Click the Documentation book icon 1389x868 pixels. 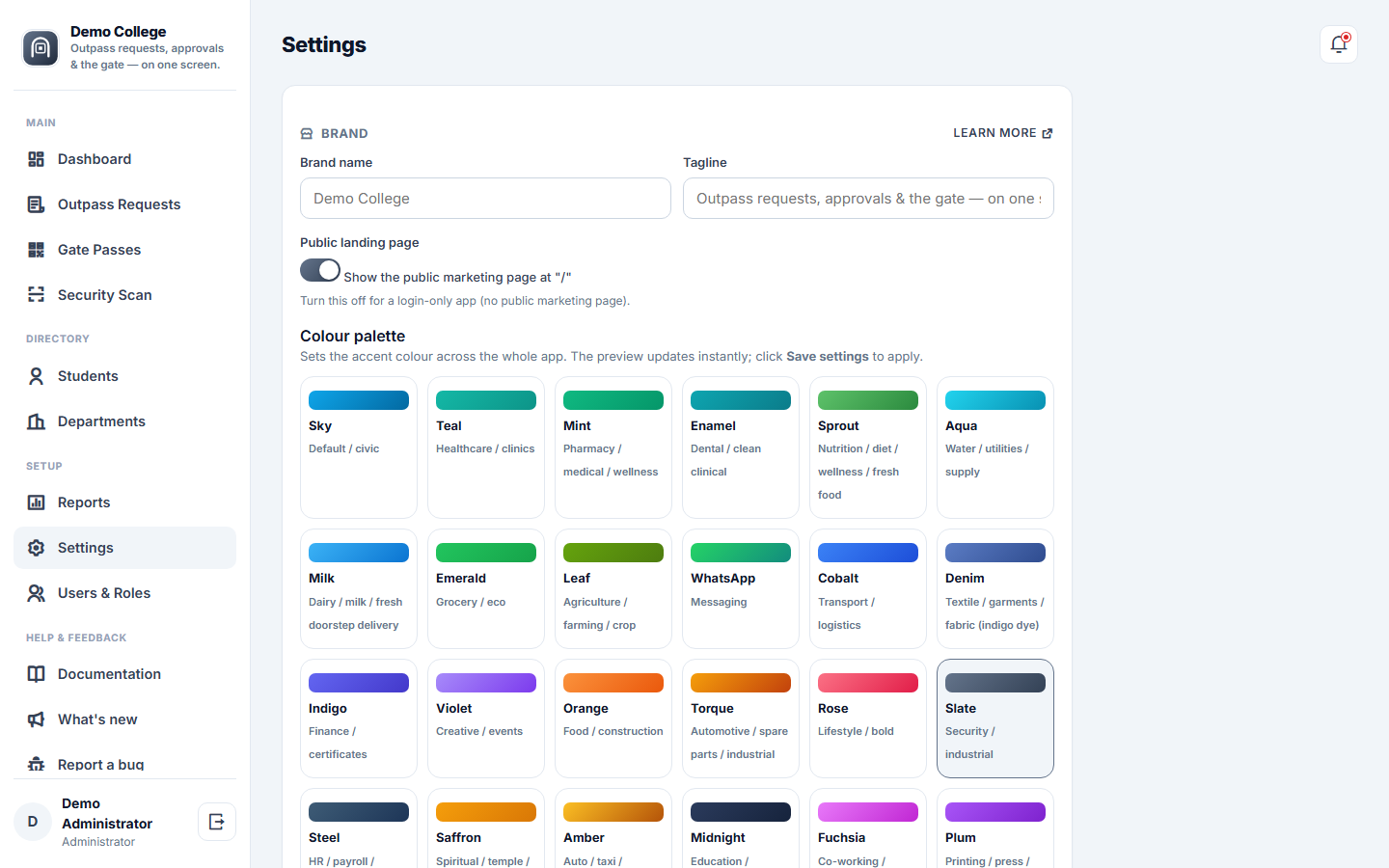(37, 674)
